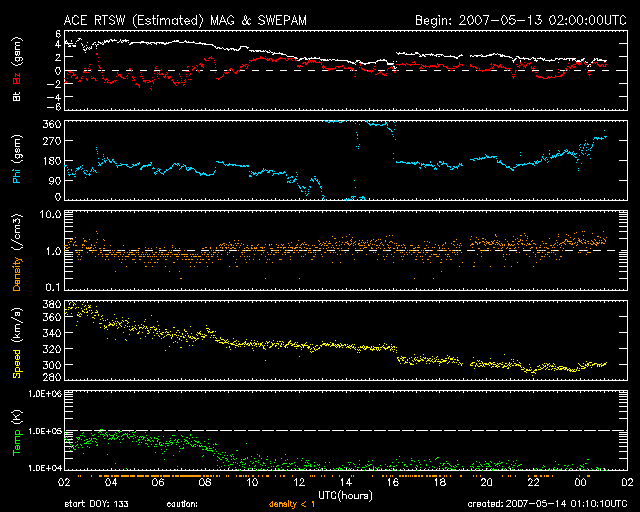Click the "0.1" tick on the Density axis
640x512 pixels.
coord(53,287)
